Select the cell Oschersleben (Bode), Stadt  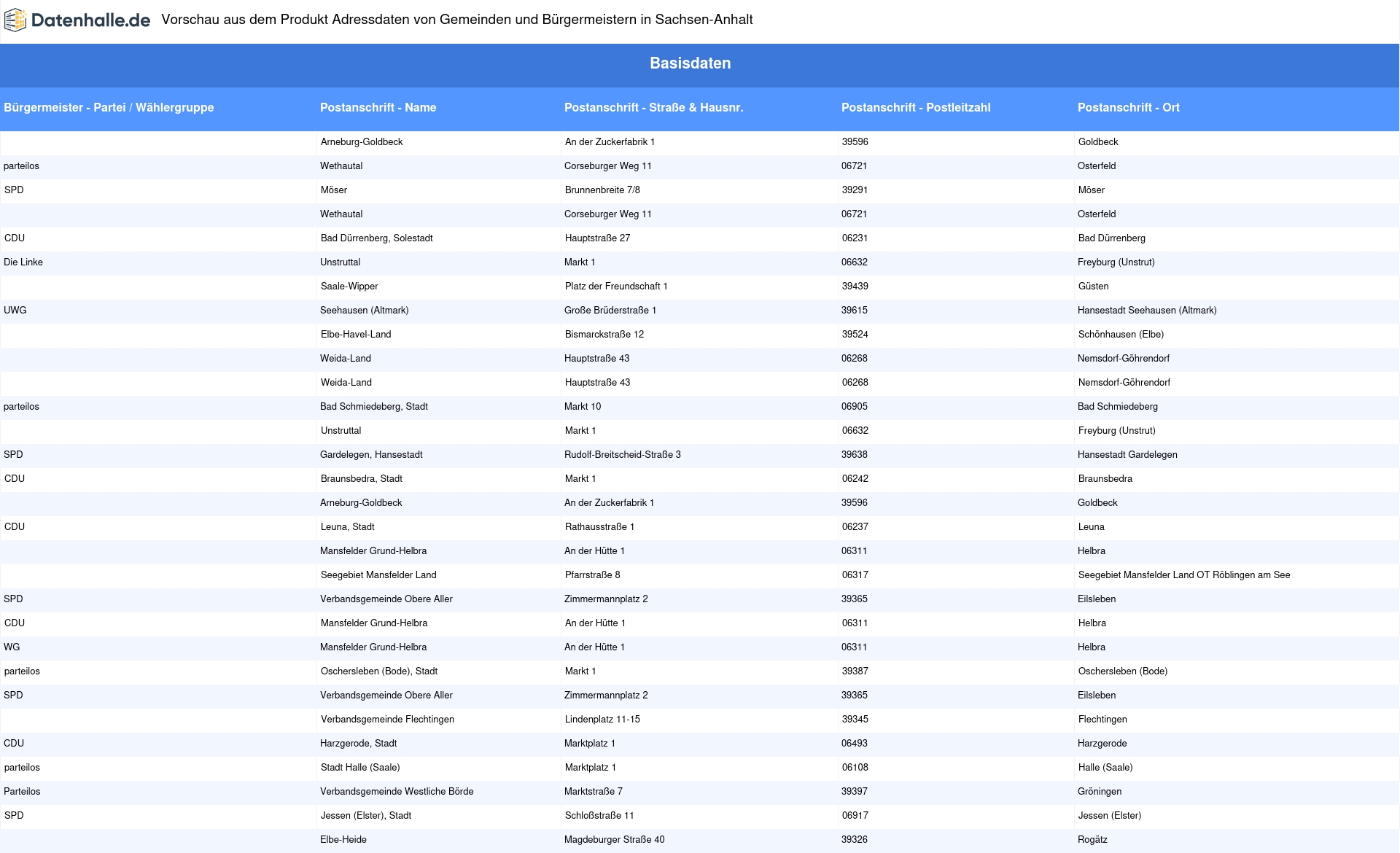379,671
